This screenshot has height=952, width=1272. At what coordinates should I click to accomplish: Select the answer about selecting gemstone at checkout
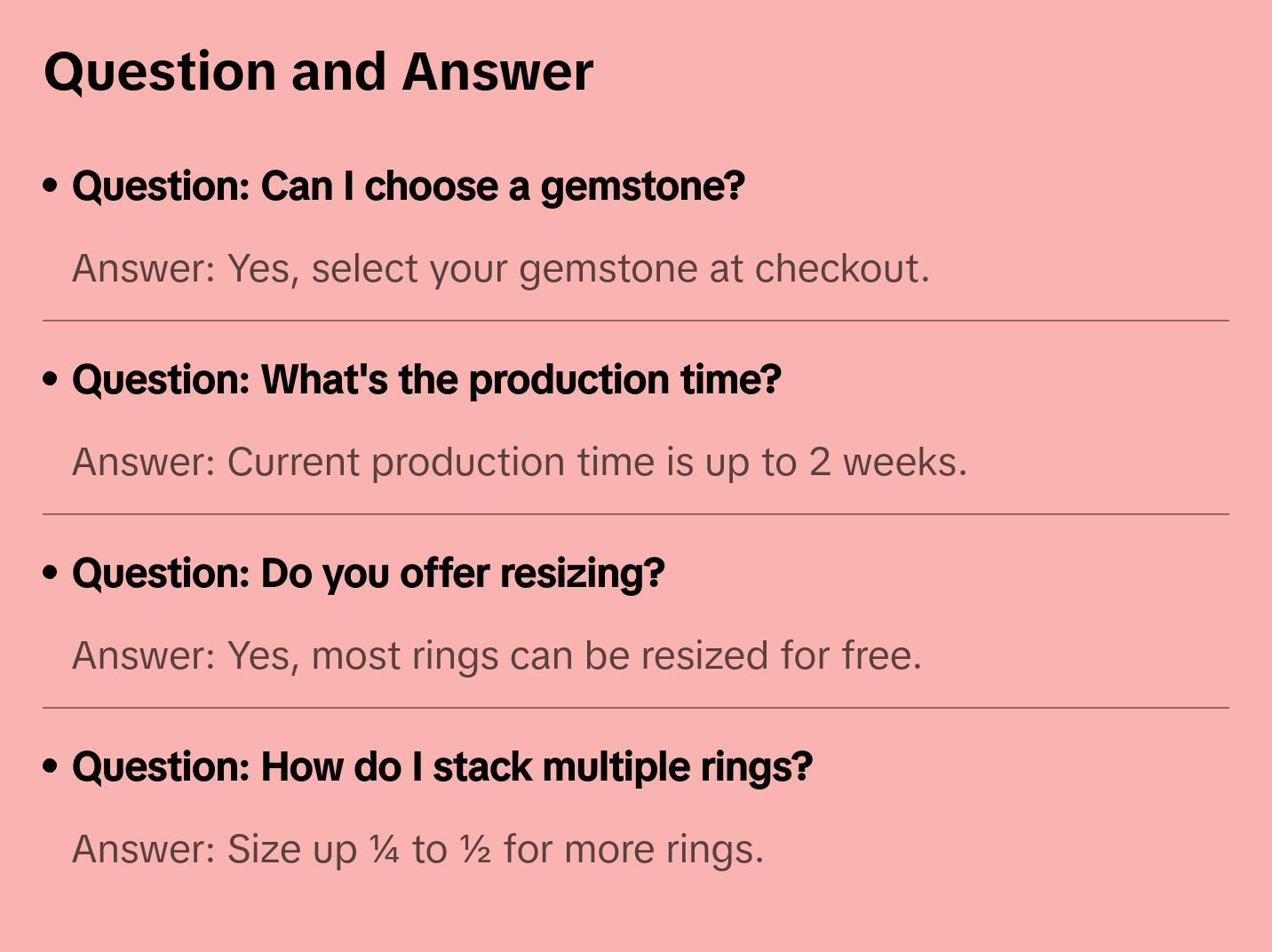[x=500, y=269]
